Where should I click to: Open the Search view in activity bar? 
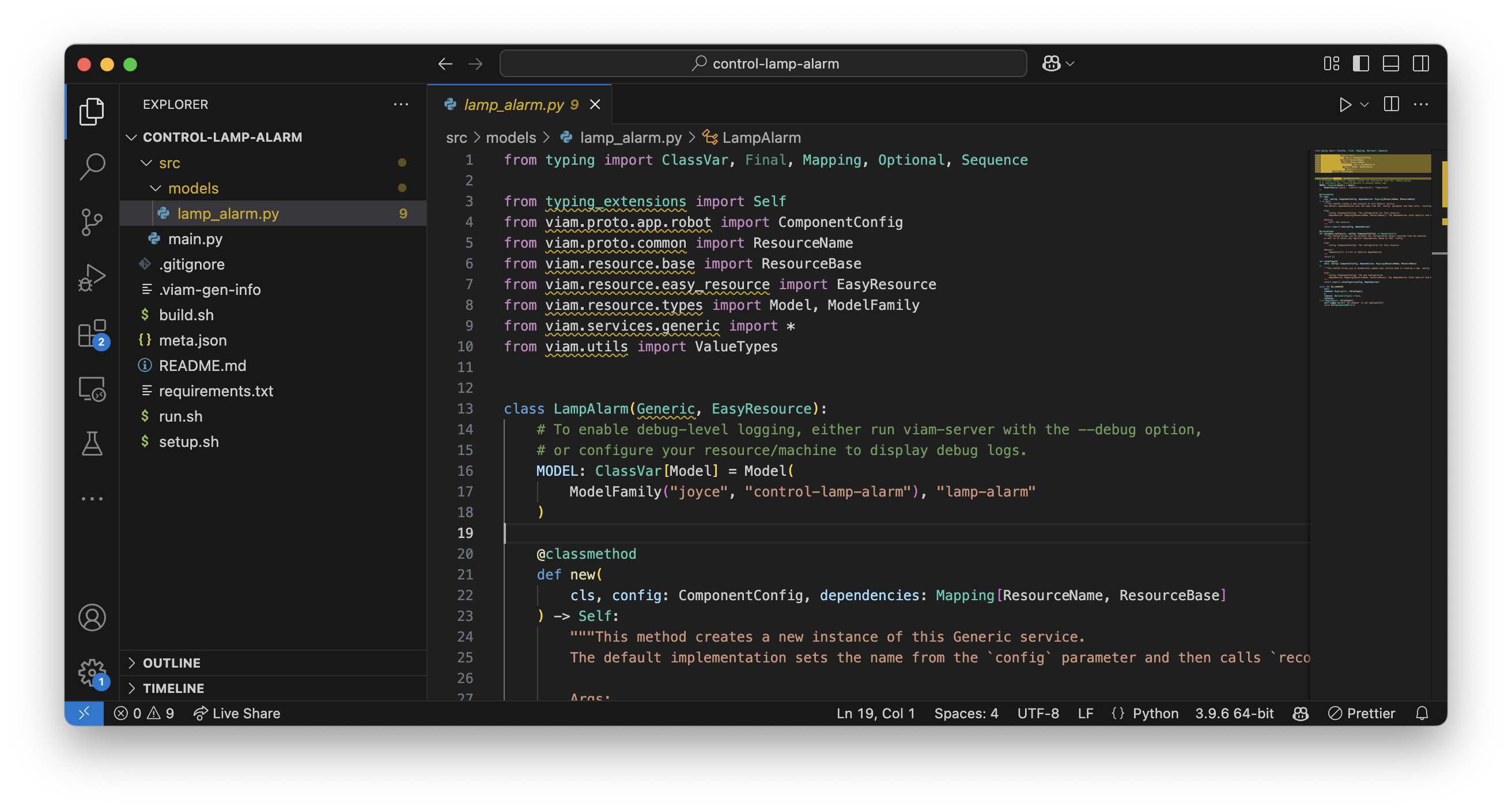92,166
